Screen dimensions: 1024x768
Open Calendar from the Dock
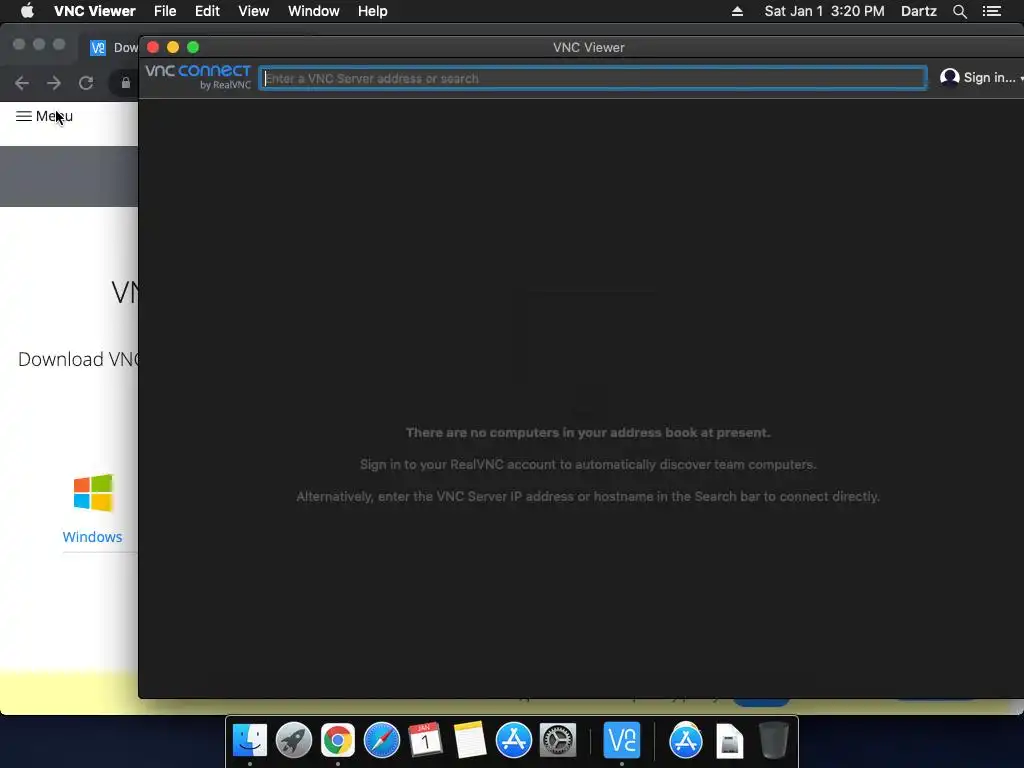[x=425, y=740]
